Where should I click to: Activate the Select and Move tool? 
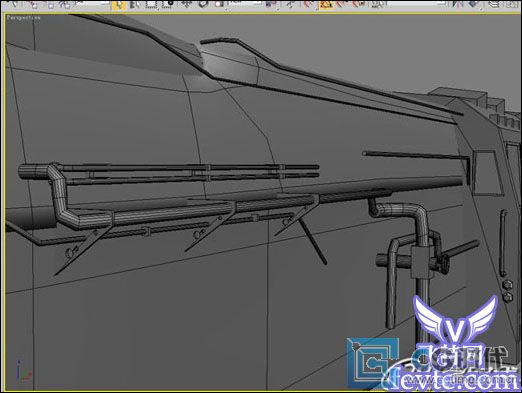187,5
